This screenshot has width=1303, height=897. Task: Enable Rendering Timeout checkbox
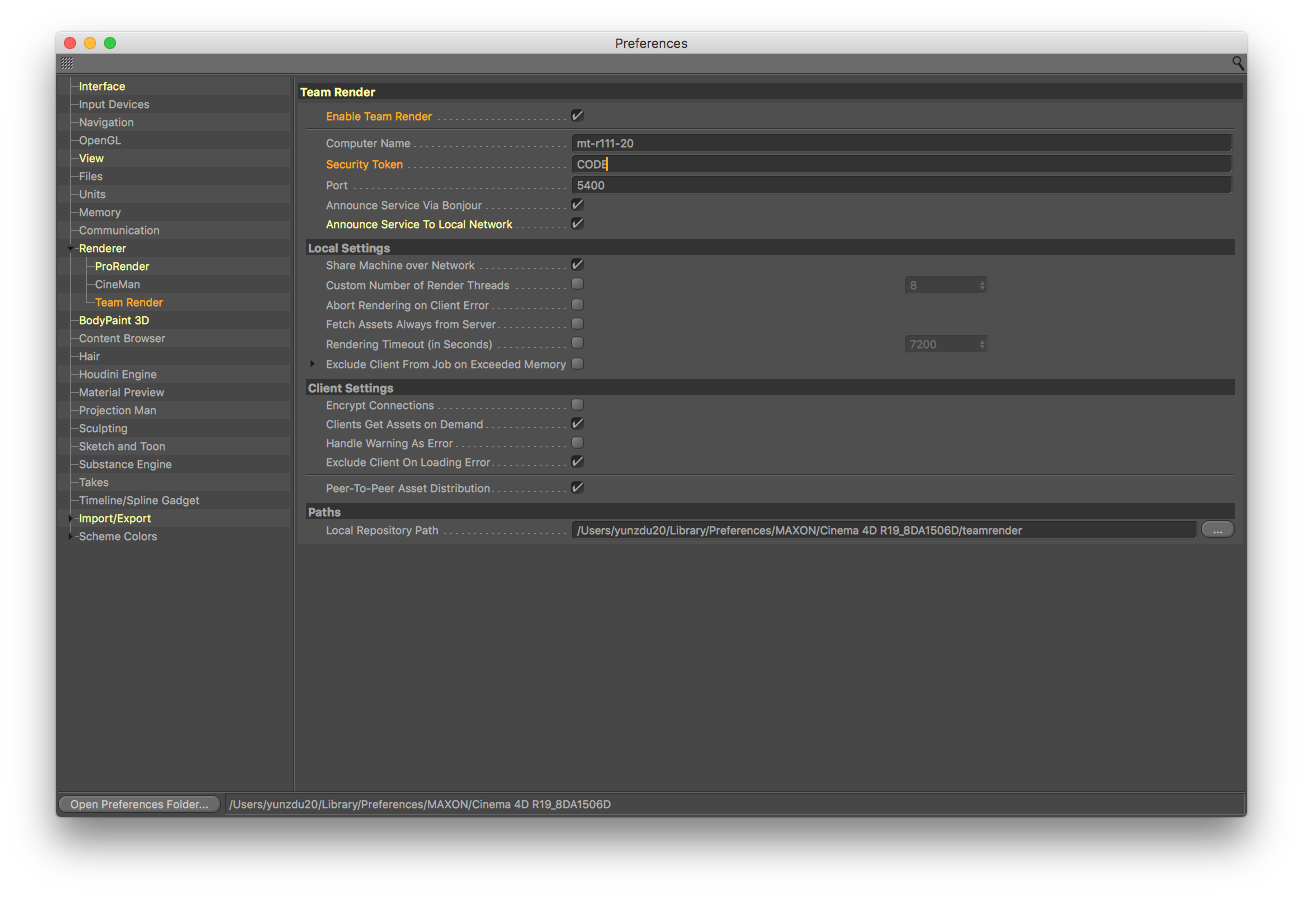[577, 344]
